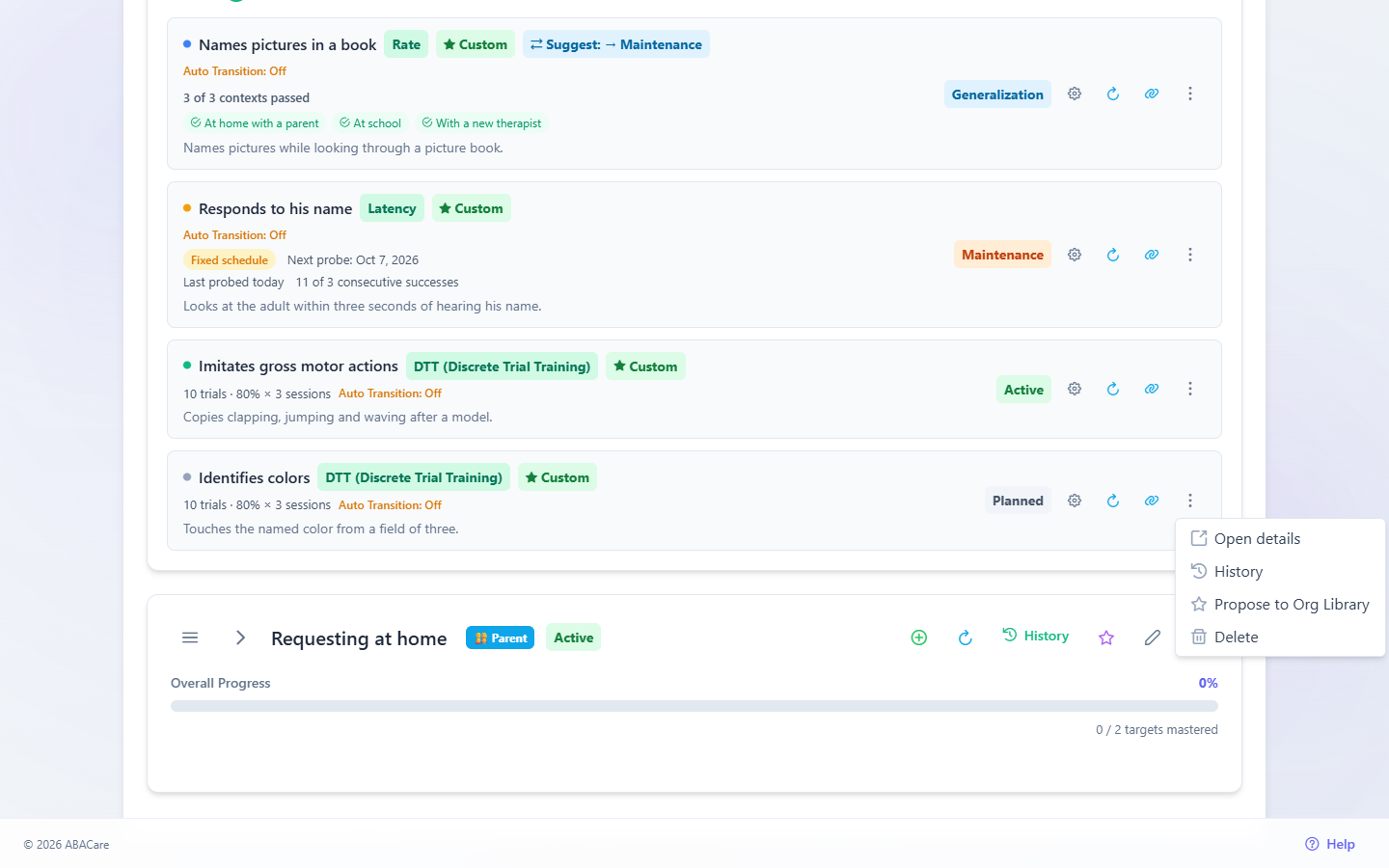Click purple star icon for Requesting at home
The height and width of the screenshot is (868, 1389).
click(x=1106, y=637)
